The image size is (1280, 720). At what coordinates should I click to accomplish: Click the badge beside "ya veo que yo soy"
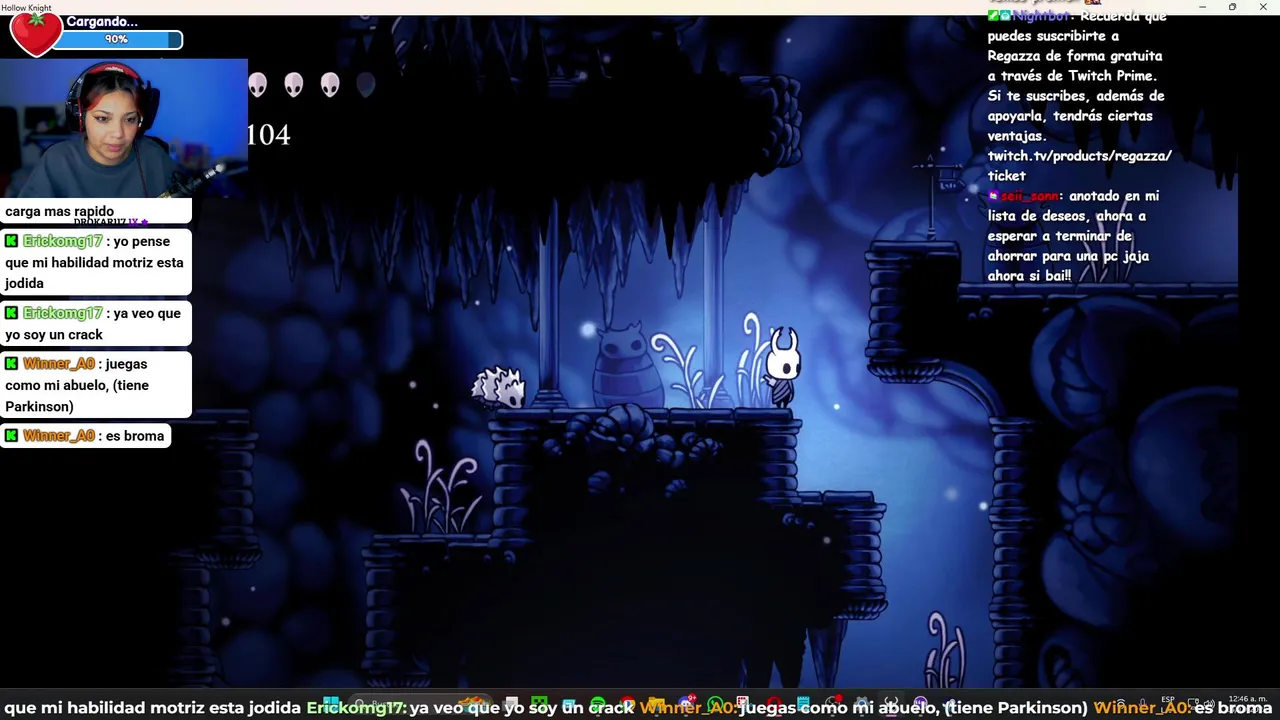pyautogui.click(x=11, y=313)
